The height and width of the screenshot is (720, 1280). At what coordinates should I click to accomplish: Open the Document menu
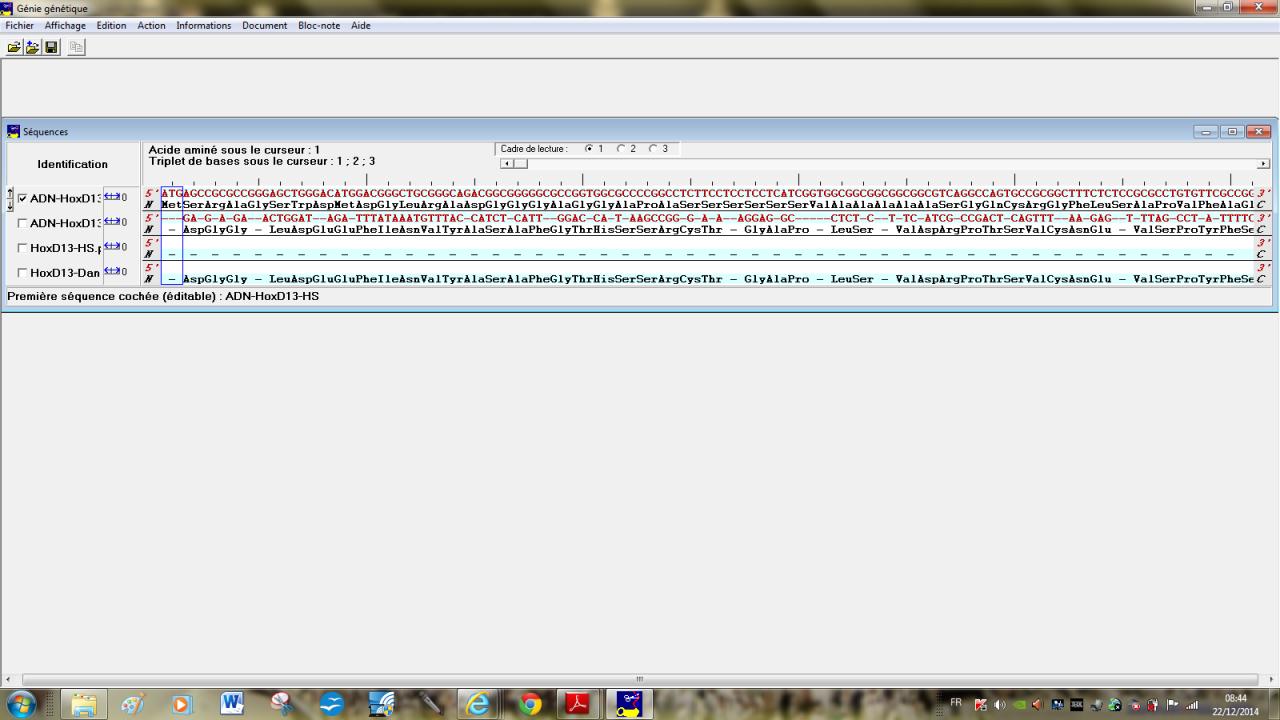[x=264, y=26]
